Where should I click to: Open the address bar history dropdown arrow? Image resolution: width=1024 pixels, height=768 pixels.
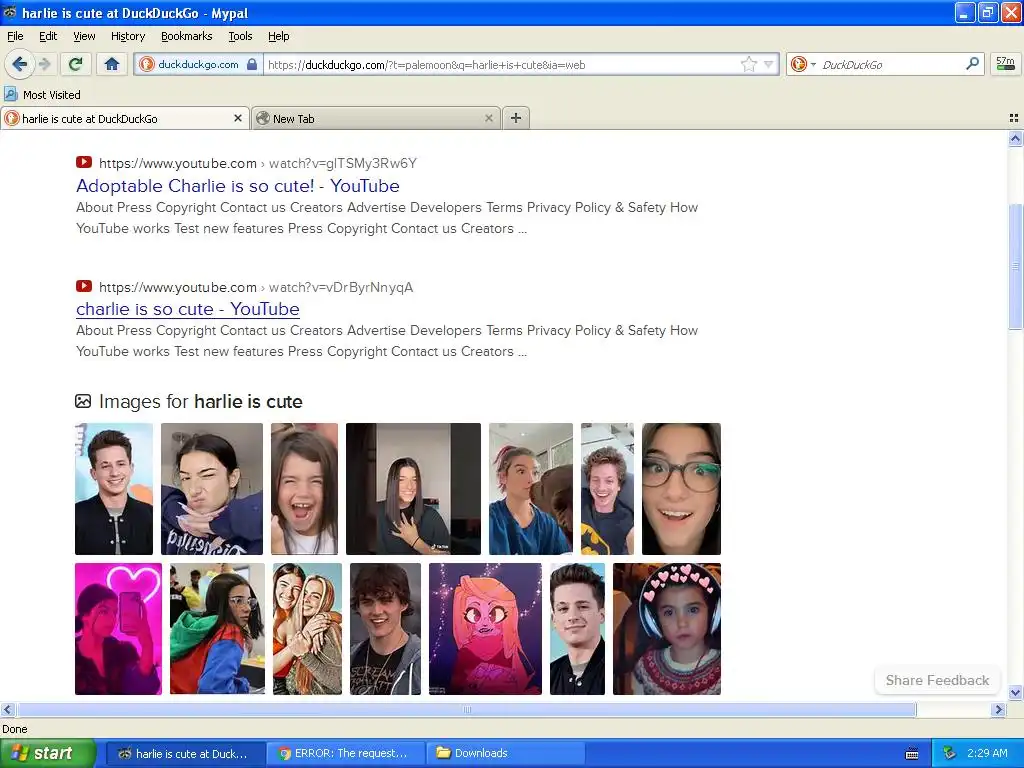769,64
